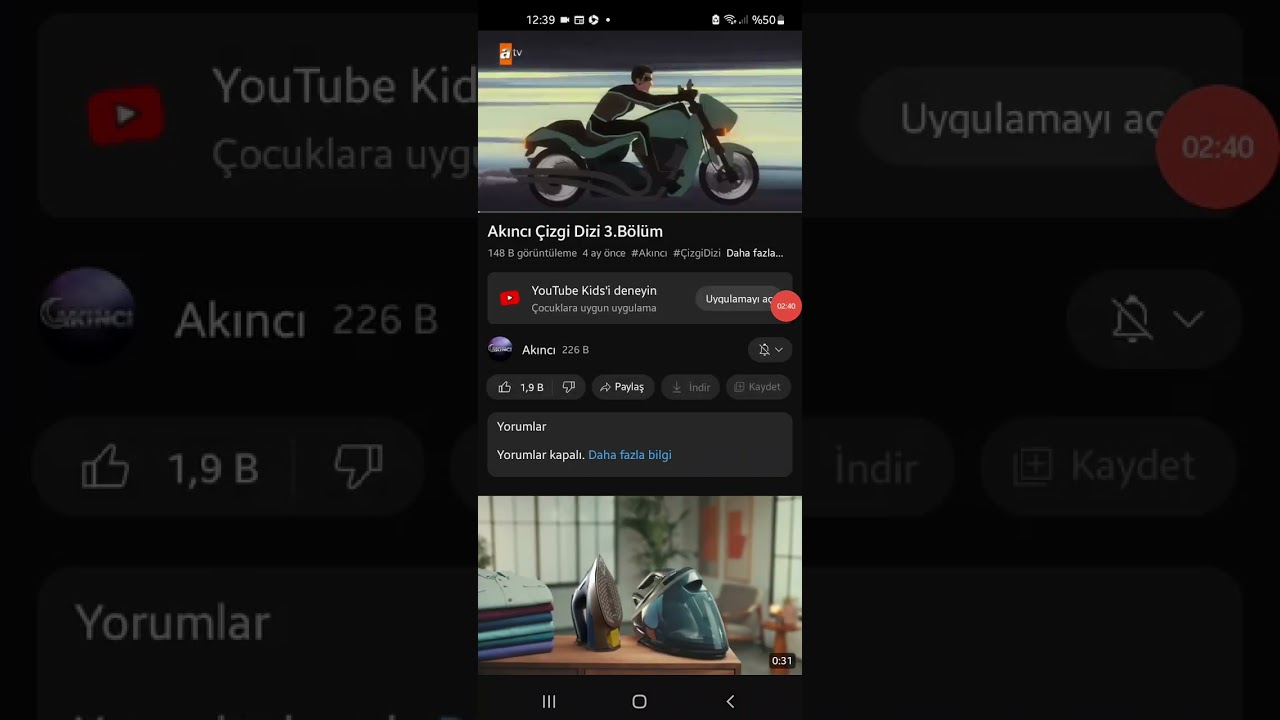The height and width of the screenshot is (720, 1280).
Task: Expand the description via Daha fazla...
Action: (x=754, y=253)
